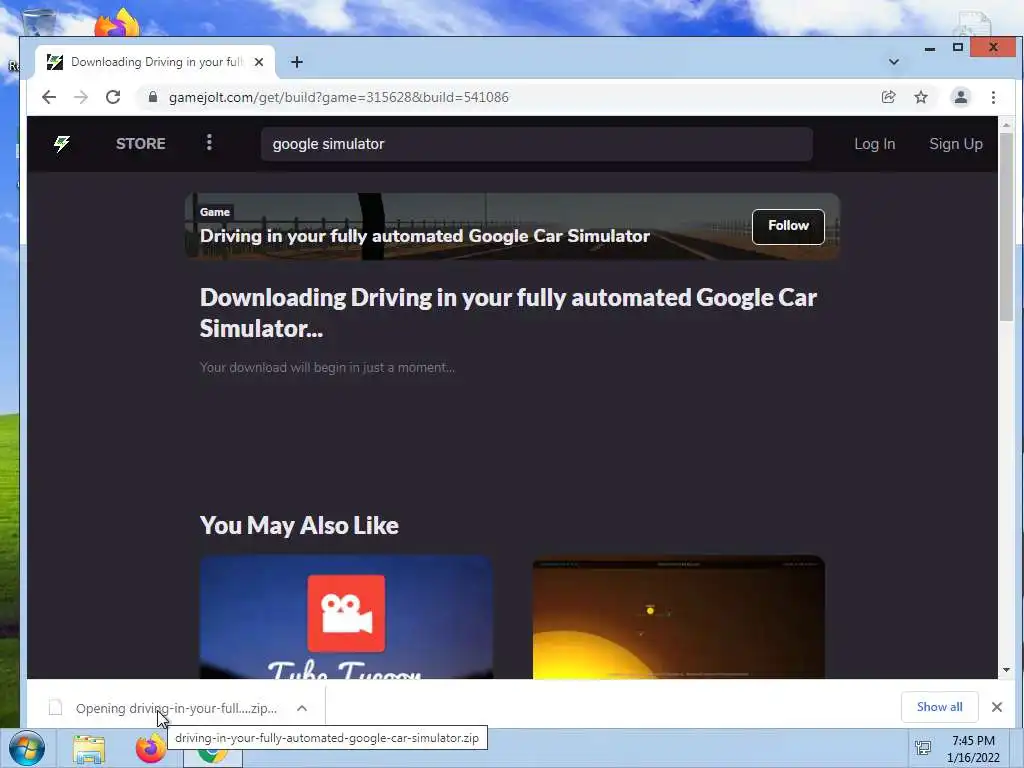1024x768 pixels.
Task: Open the tab search chevron dropdown
Action: [893, 62]
